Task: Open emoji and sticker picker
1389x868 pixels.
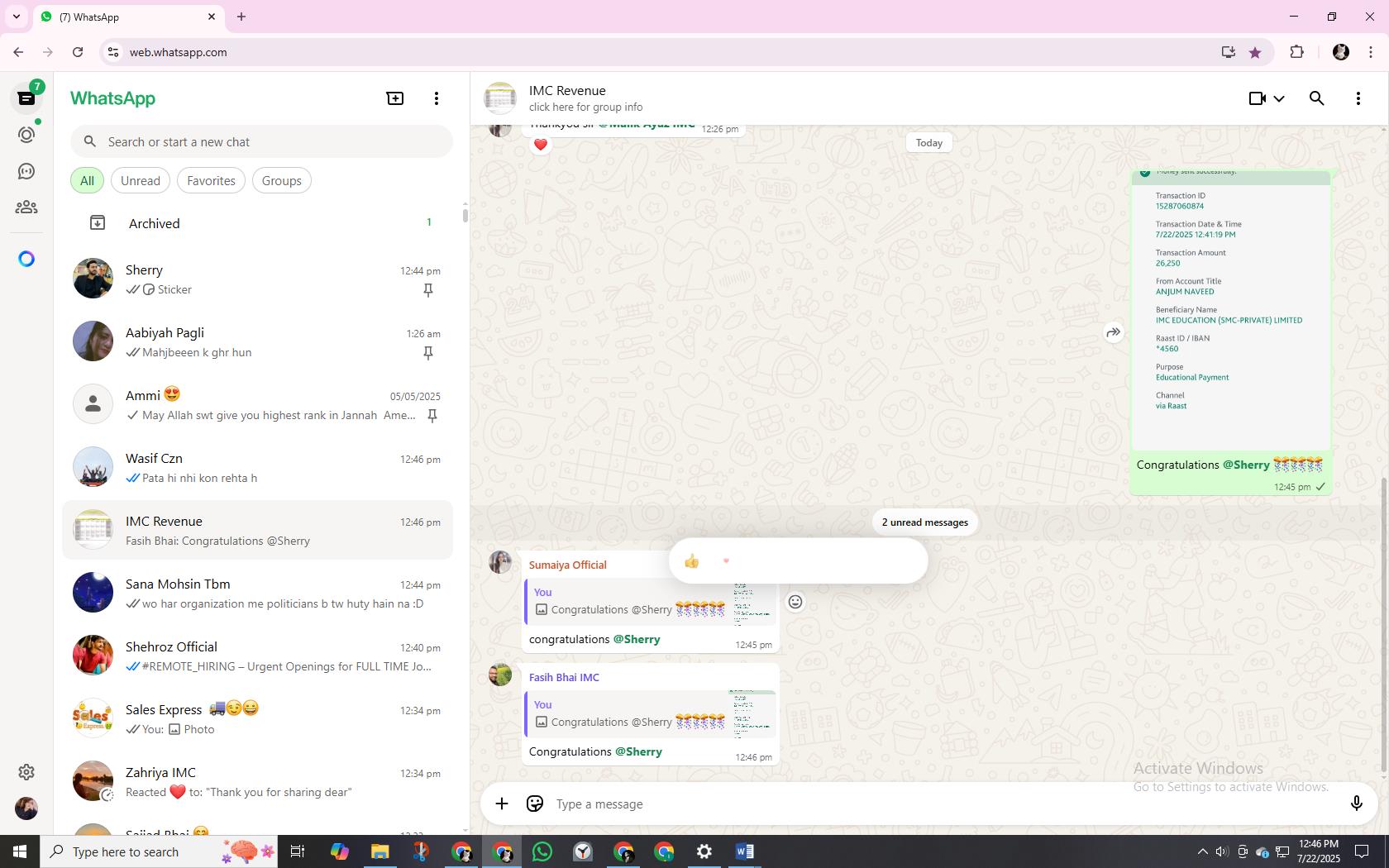Action: tap(535, 804)
